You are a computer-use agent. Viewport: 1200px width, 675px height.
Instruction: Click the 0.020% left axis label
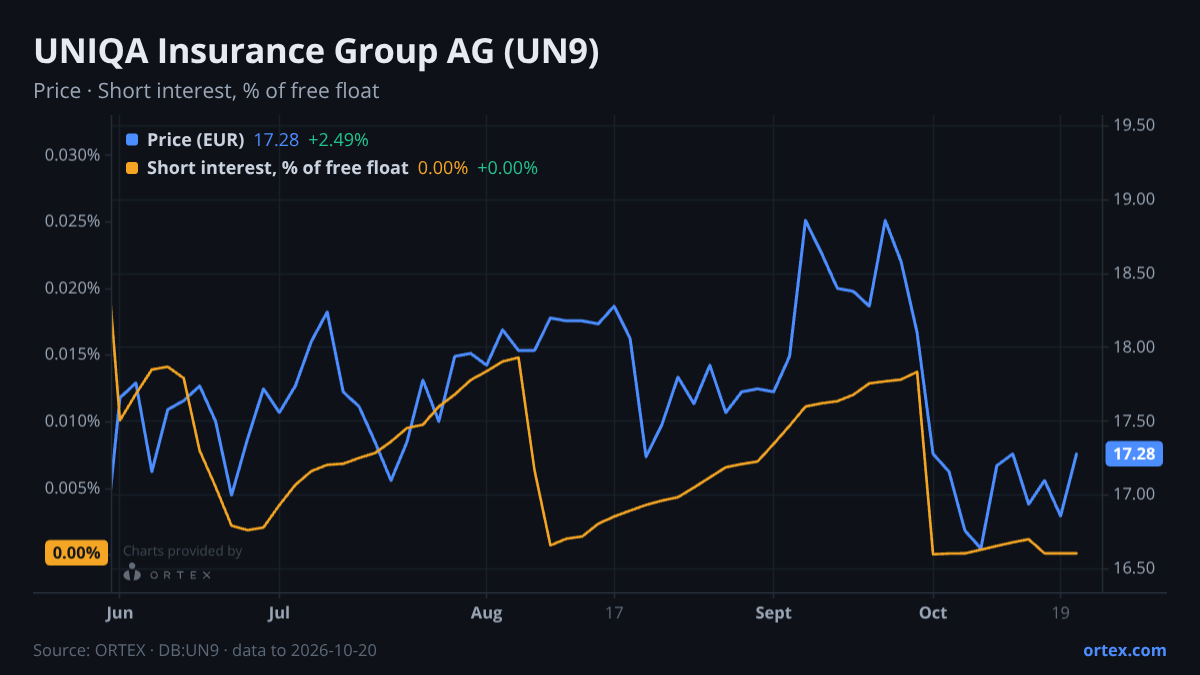point(73,288)
